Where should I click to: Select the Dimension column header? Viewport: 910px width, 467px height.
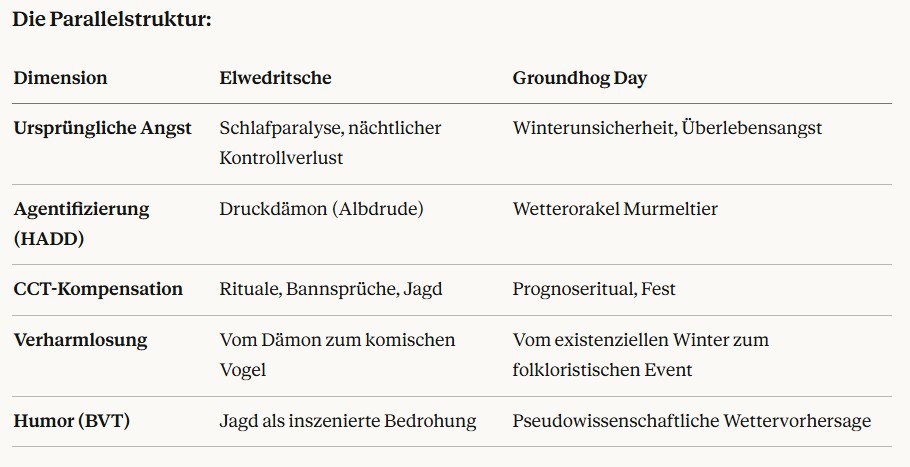tap(60, 78)
